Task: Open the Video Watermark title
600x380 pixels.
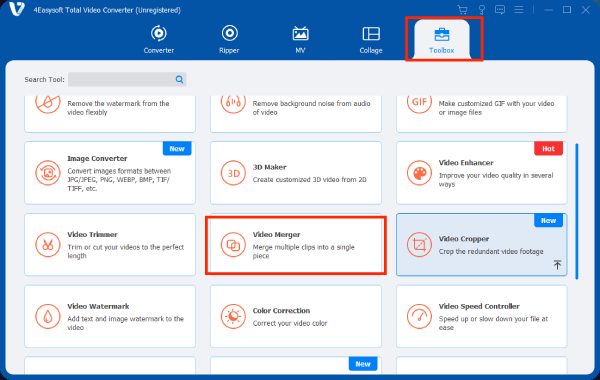Action: pyautogui.click(x=98, y=306)
